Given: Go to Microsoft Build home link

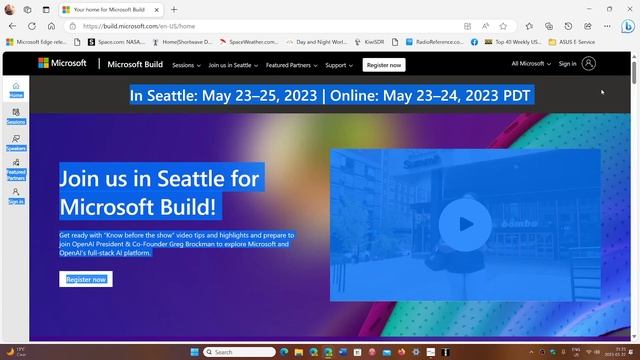Looking at the screenshot, I should point(135,64).
